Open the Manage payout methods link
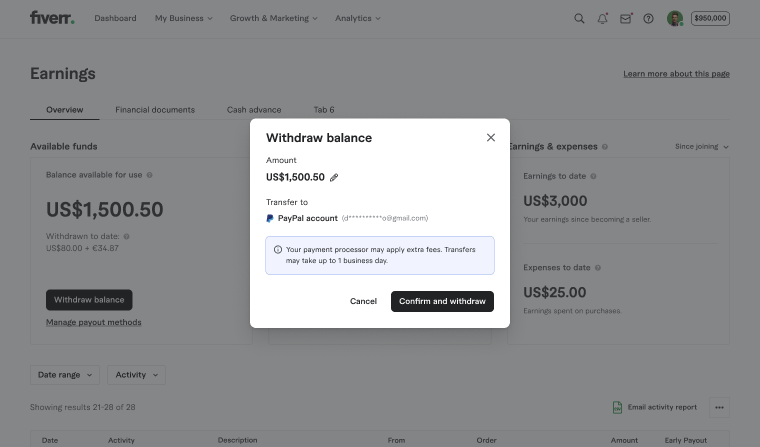The height and width of the screenshot is (447, 760). point(93,322)
